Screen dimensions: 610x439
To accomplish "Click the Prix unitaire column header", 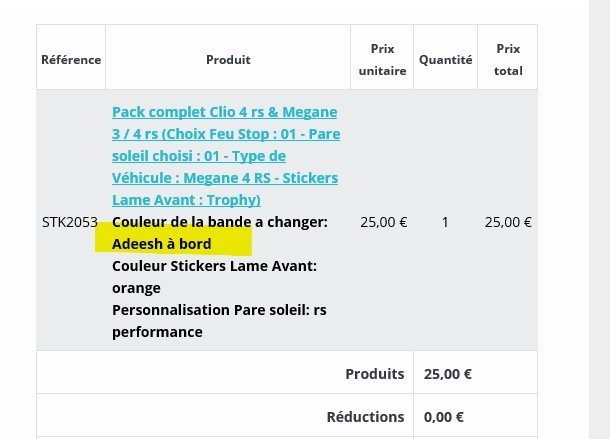I will 382,60.
